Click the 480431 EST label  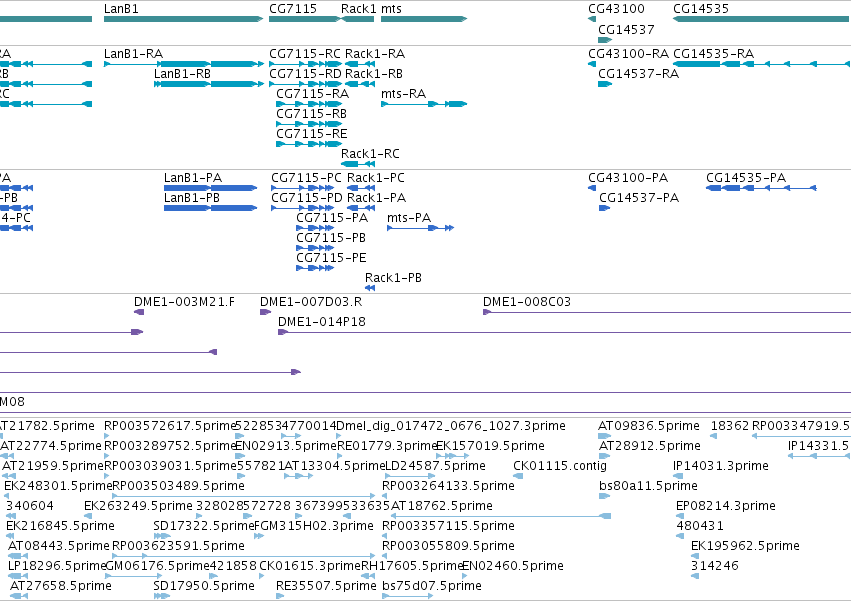(700, 527)
